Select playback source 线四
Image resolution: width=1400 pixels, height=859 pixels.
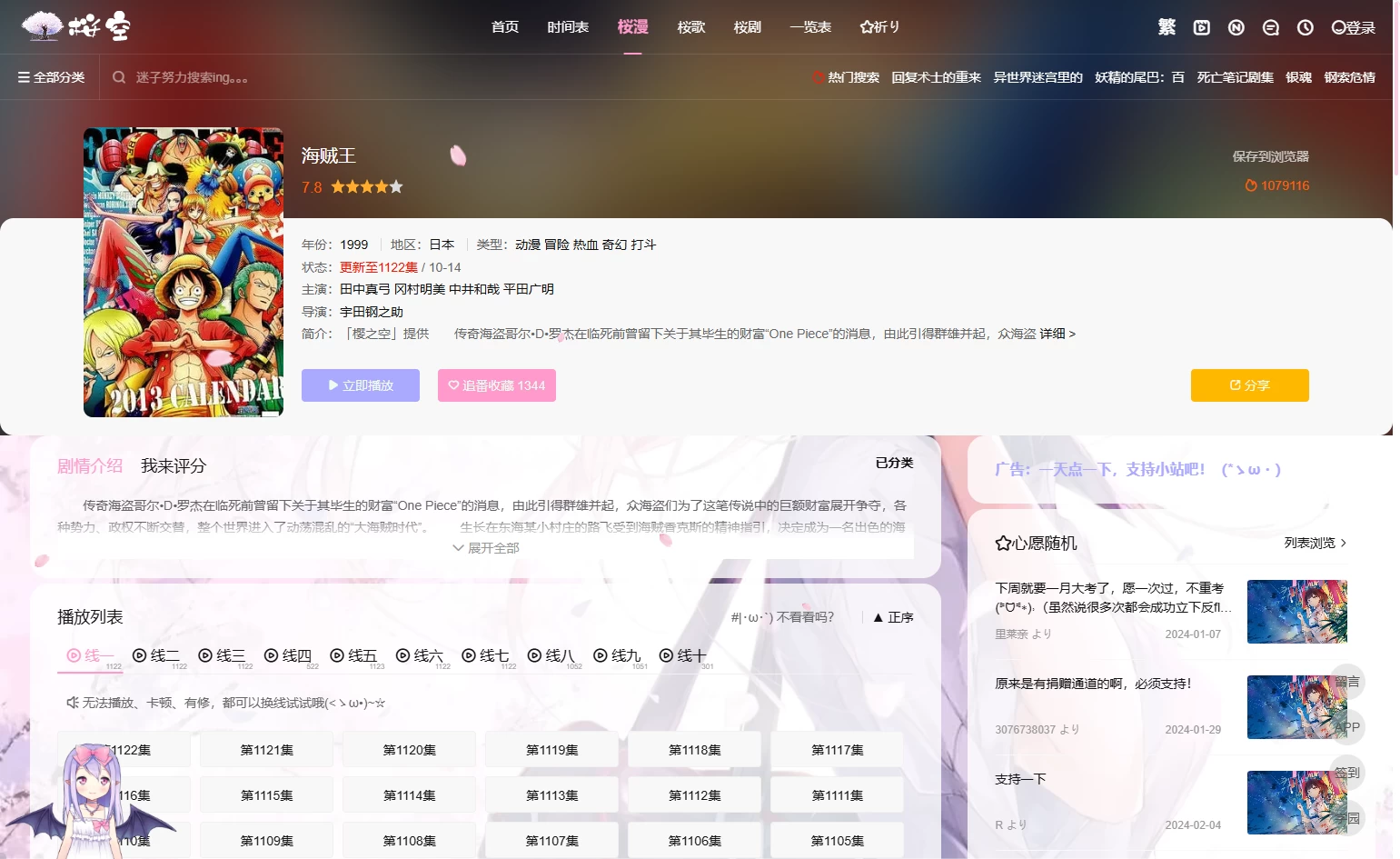point(288,655)
